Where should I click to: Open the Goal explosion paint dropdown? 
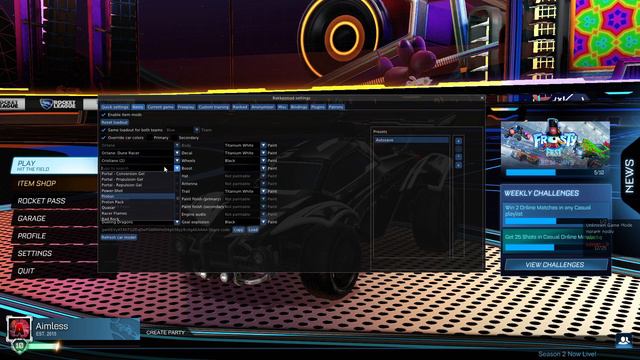263,222
